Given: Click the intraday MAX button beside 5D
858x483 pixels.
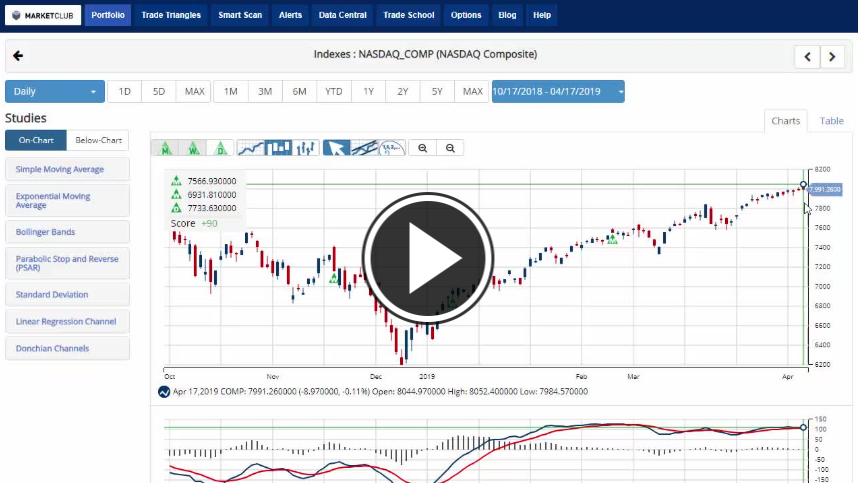Looking at the screenshot, I should click(x=194, y=91).
